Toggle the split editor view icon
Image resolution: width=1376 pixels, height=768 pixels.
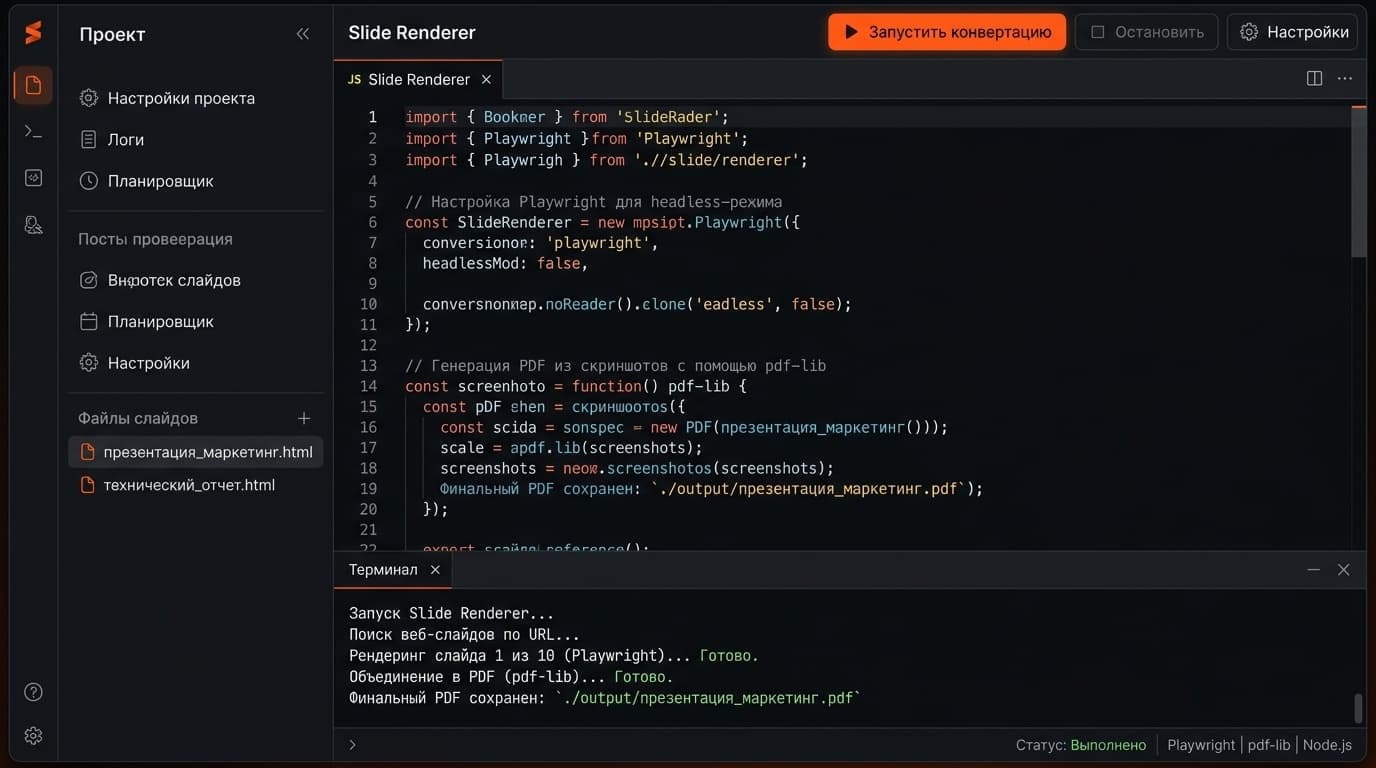coord(1313,77)
